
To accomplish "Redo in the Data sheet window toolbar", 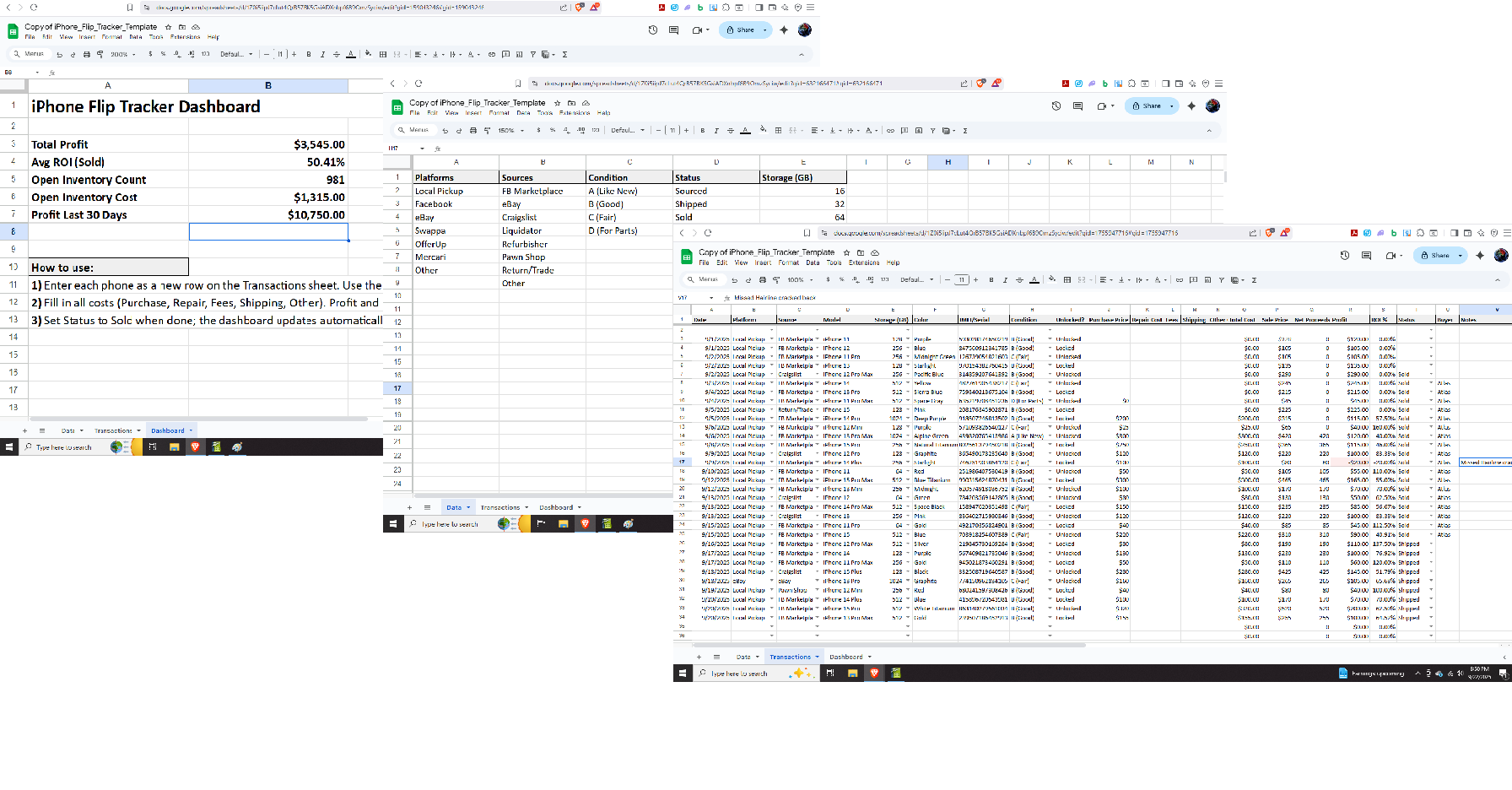I will 458,131.
